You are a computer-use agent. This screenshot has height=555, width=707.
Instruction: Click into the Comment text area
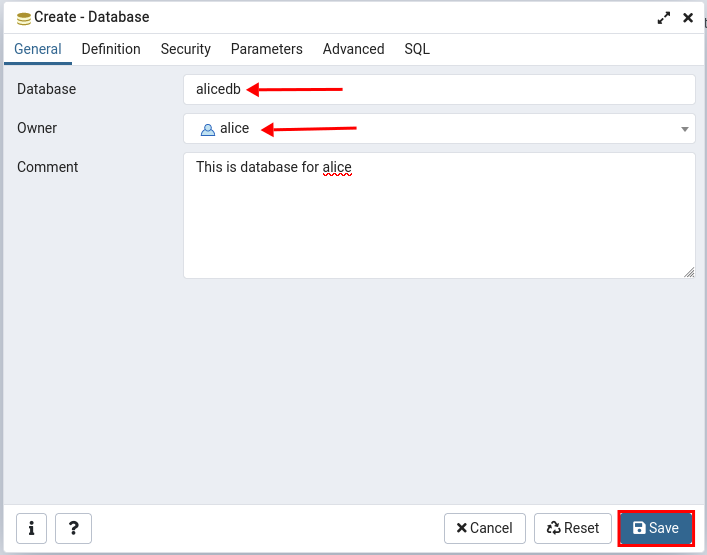point(439,216)
